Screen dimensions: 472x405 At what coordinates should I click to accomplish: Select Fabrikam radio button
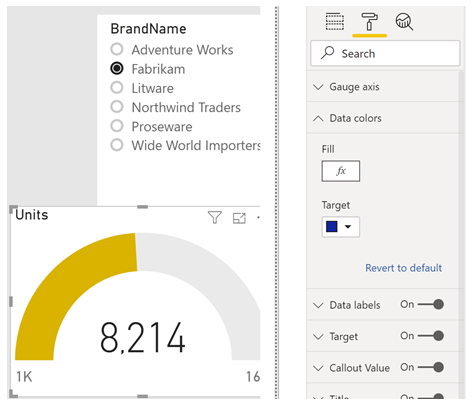[x=117, y=68]
